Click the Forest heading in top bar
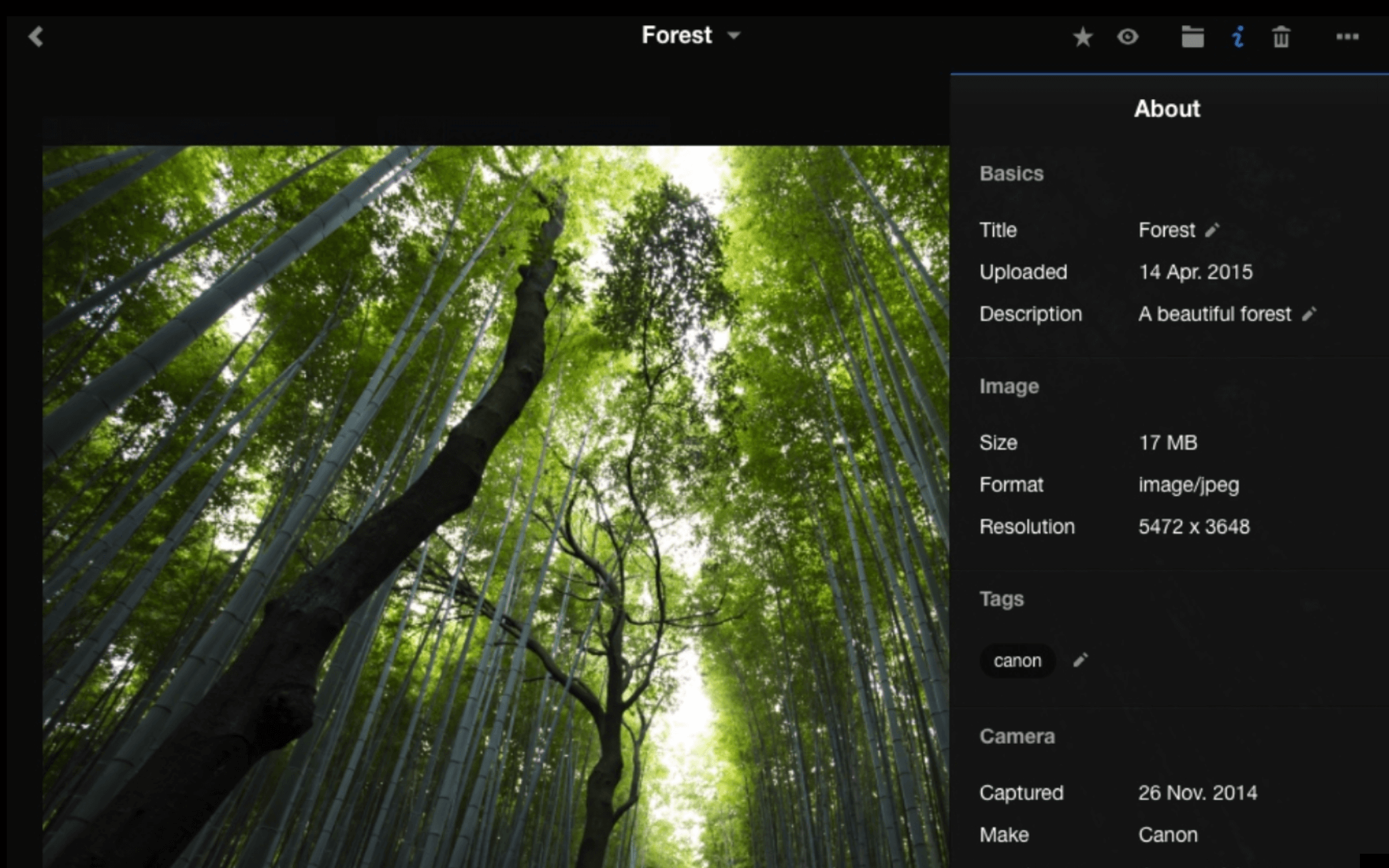This screenshot has width=1389, height=868. click(676, 35)
